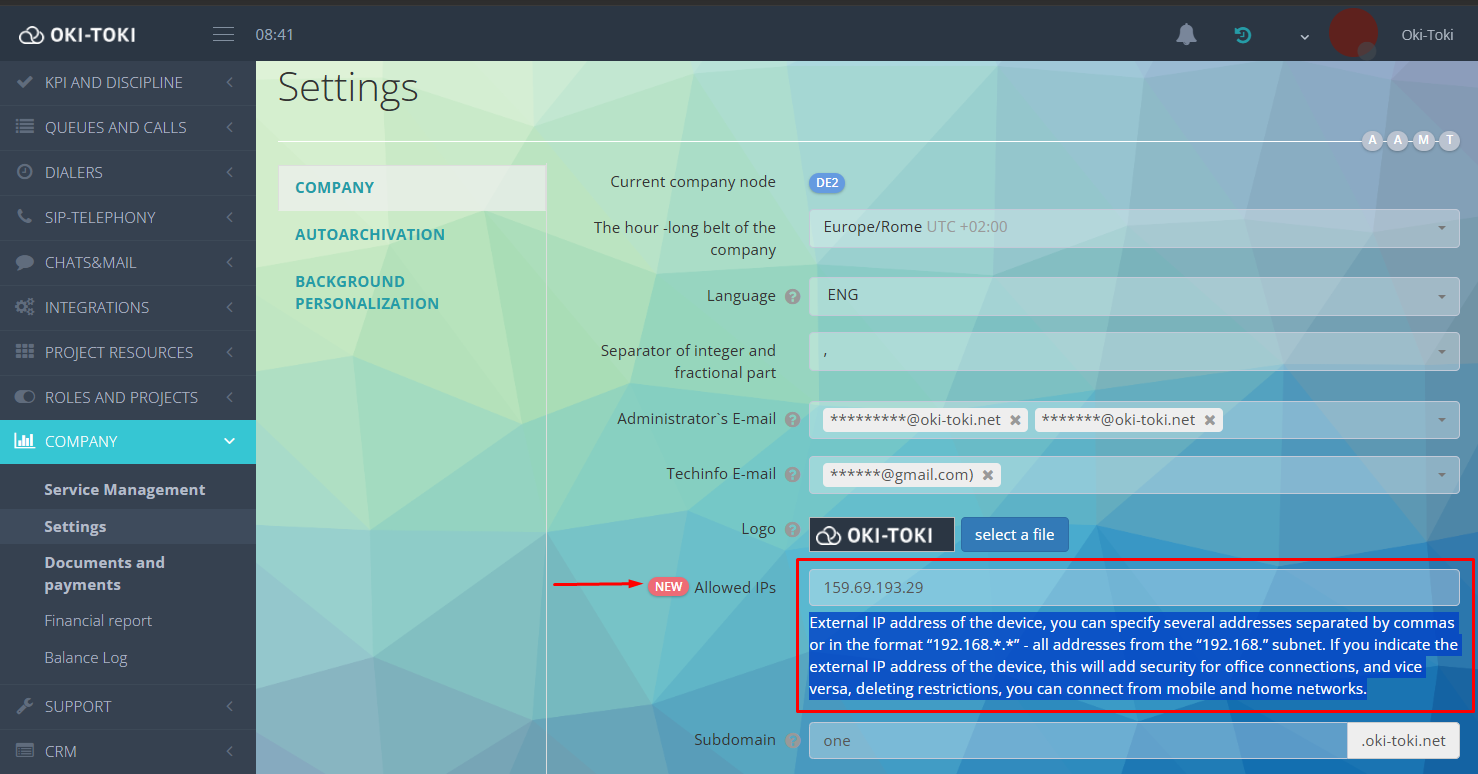Click the Allowed IPs input field
Image resolution: width=1478 pixels, height=774 pixels.
[1134, 588]
